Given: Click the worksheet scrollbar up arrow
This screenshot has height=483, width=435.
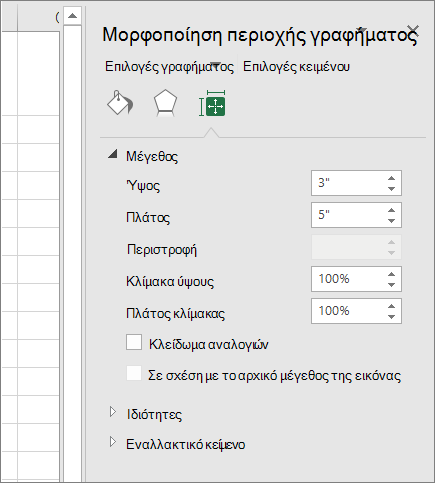Looking at the screenshot, I should tap(72, 16).
